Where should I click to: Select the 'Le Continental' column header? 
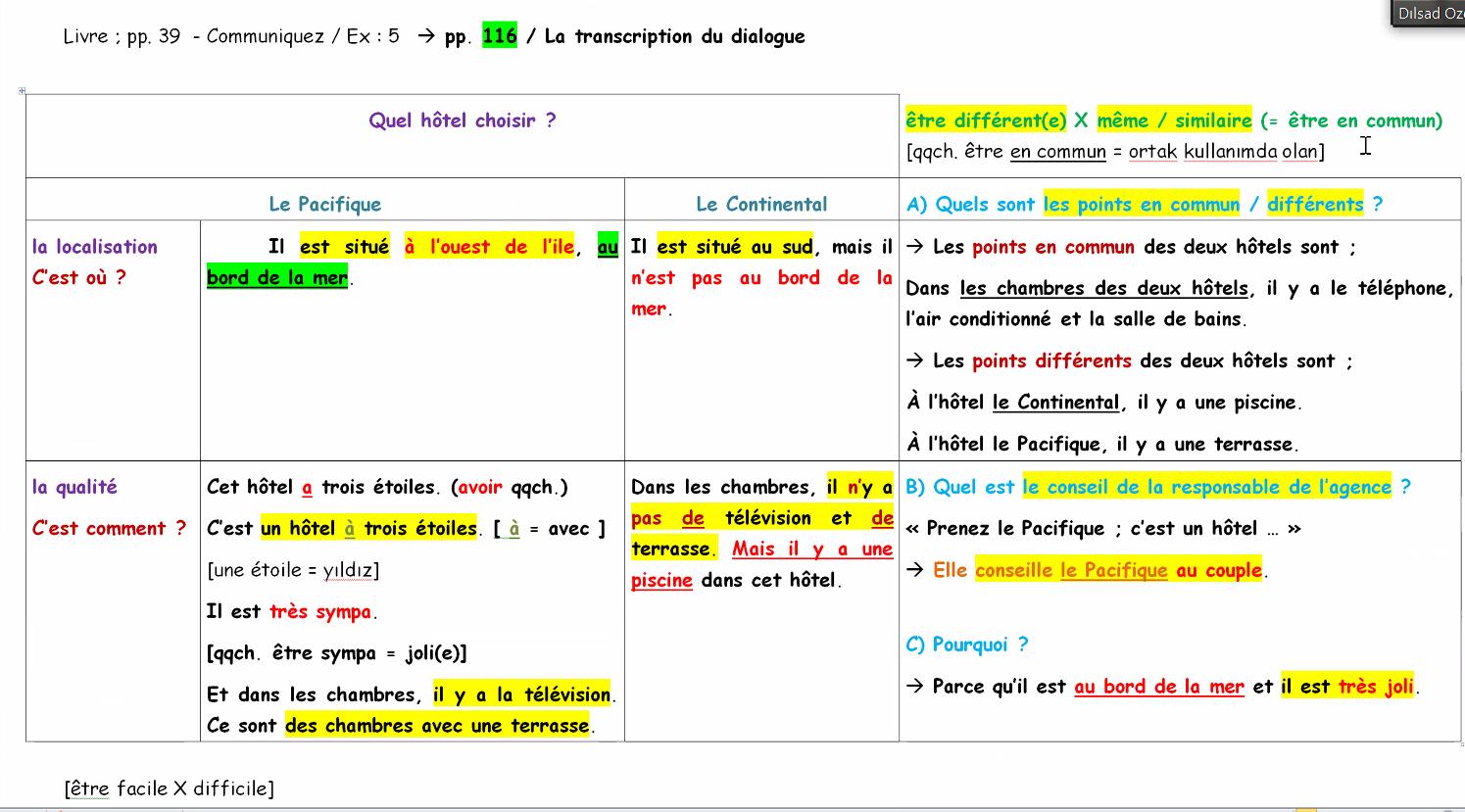[x=761, y=205]
